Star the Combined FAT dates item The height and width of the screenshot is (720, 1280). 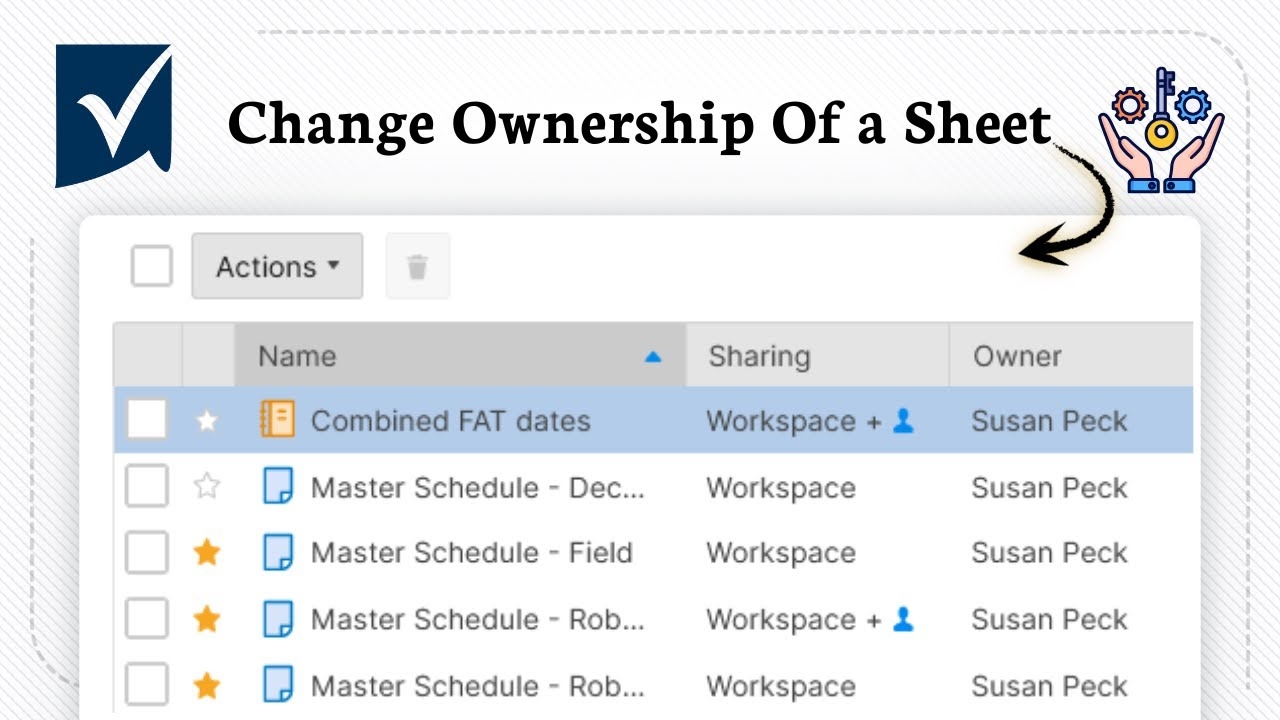pos(207,421)
